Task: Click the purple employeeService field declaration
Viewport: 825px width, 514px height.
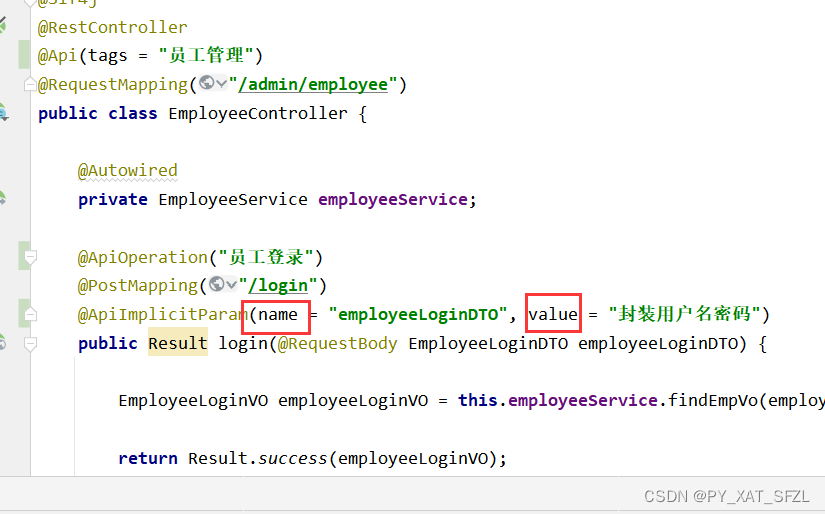Action: tap(393, 199)
